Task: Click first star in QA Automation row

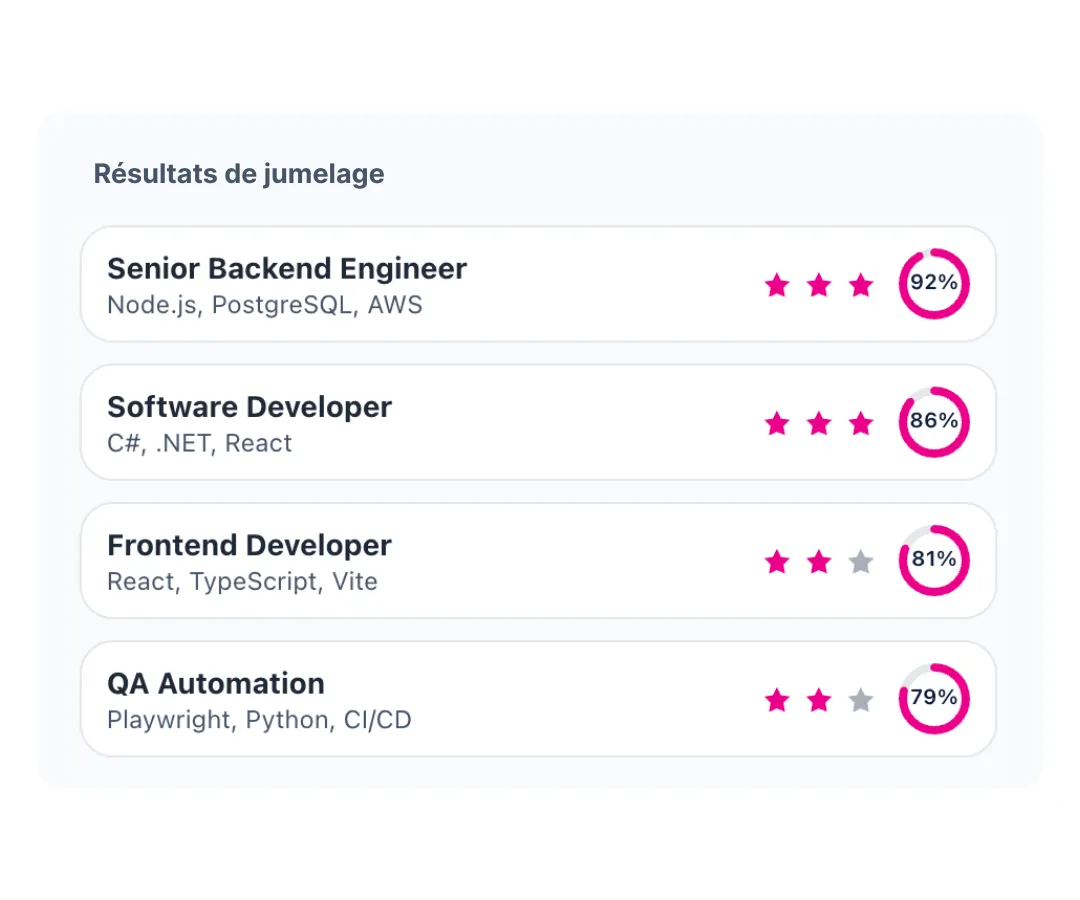Action: [x=777, y=700]
